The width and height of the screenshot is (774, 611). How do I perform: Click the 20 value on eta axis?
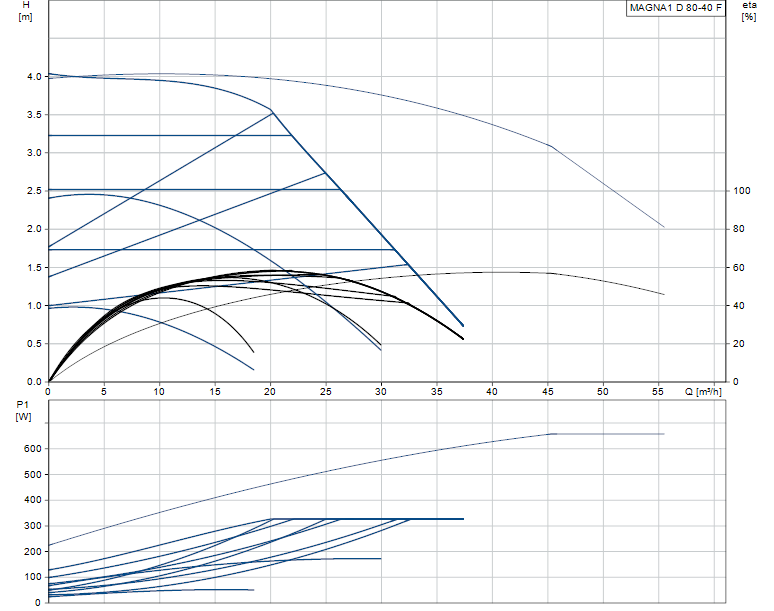738,344
